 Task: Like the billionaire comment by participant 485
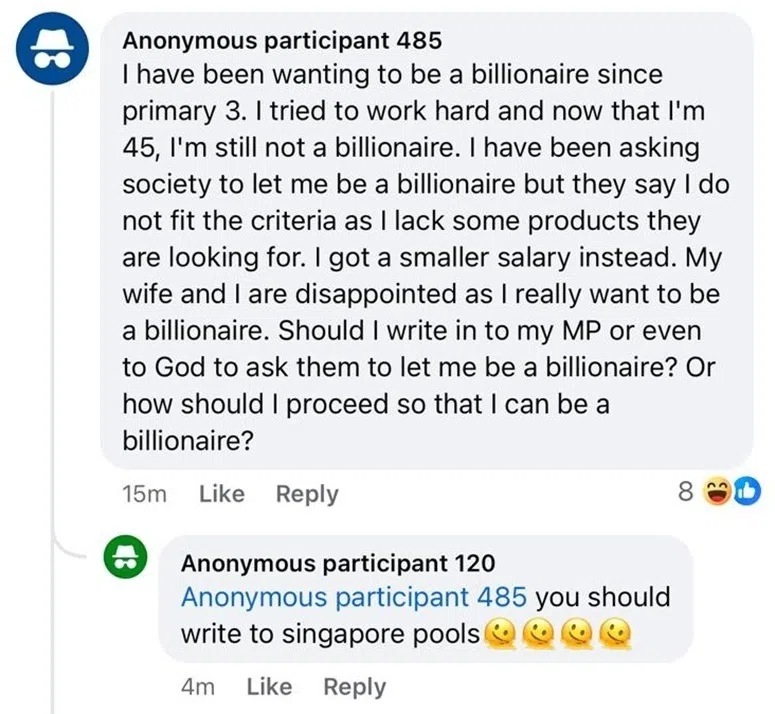[x=222, y=494]
